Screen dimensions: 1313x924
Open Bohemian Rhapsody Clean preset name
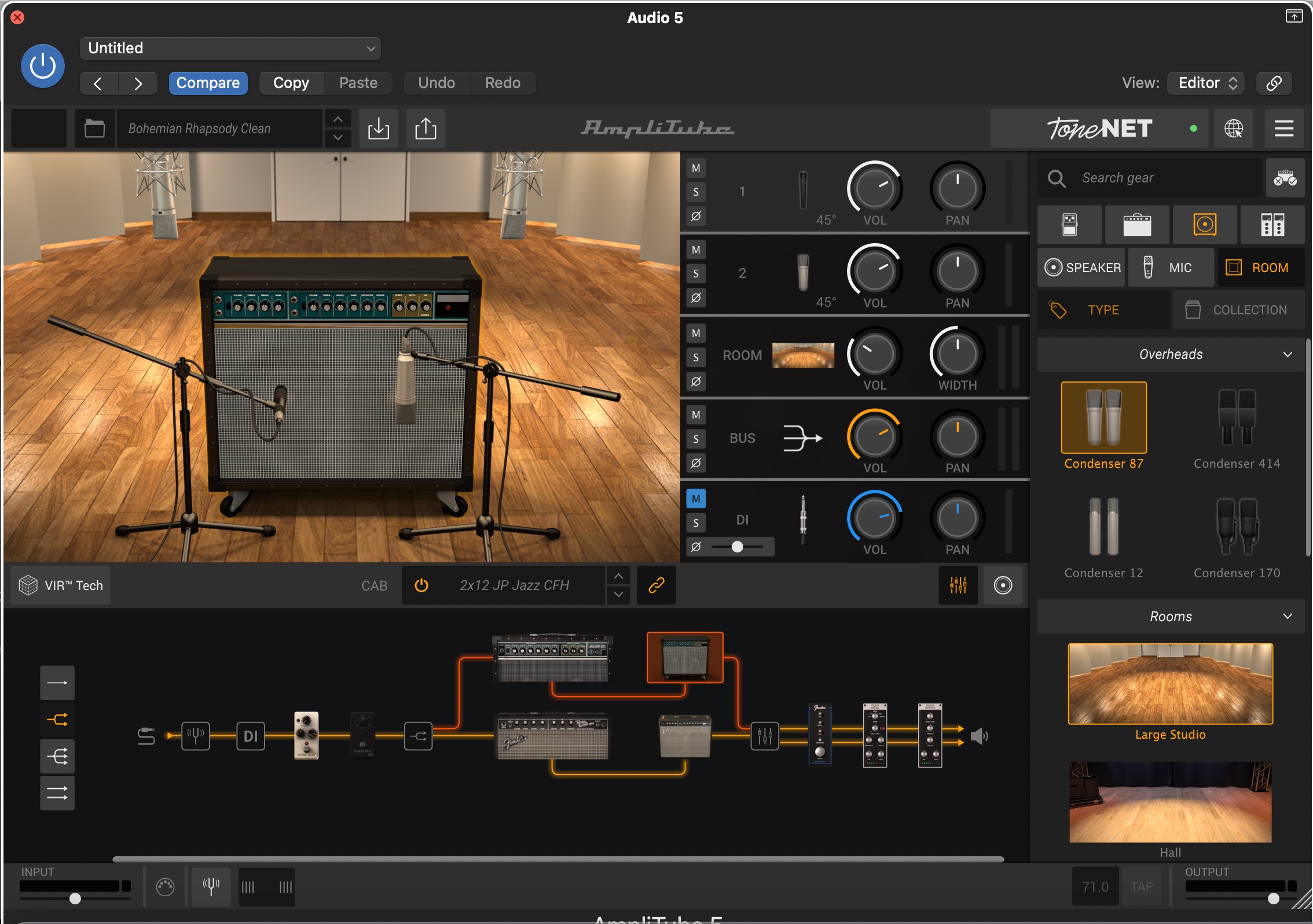[220, 129]
